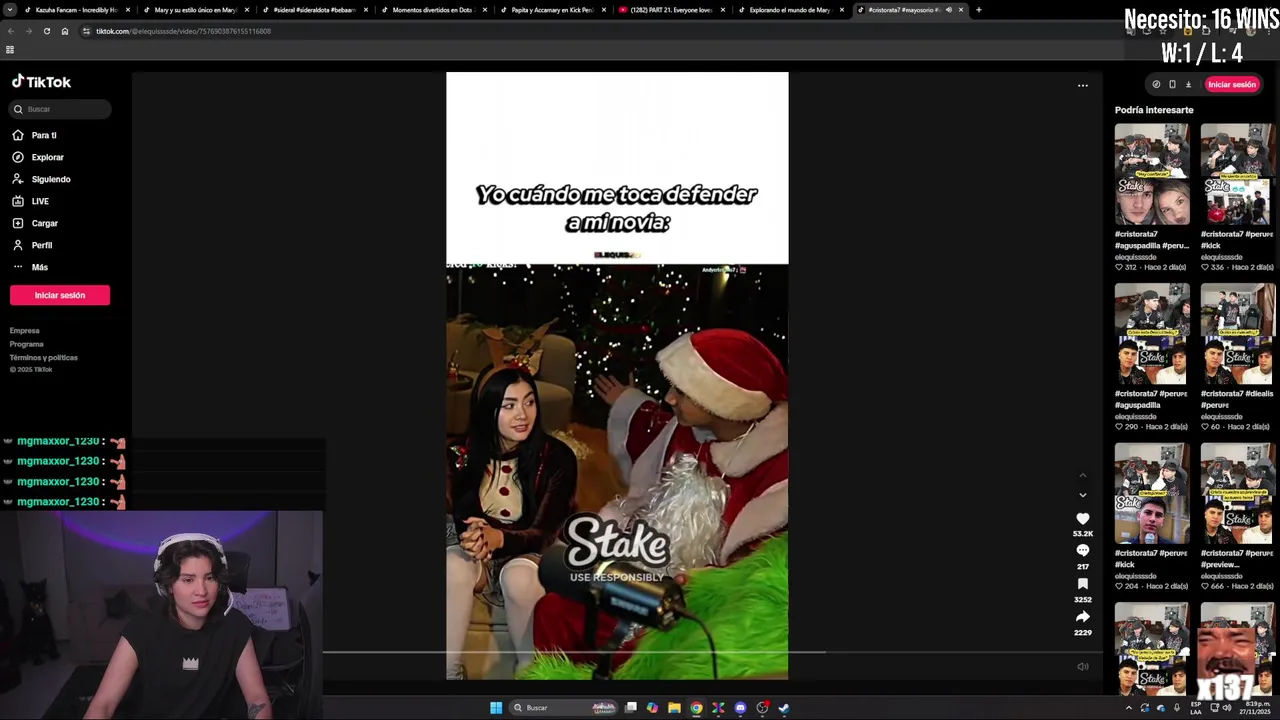This screenshot has width=1280, height=720.
Task: Click top-right Iniciar sesión button
Action: tap(1231, 84)
